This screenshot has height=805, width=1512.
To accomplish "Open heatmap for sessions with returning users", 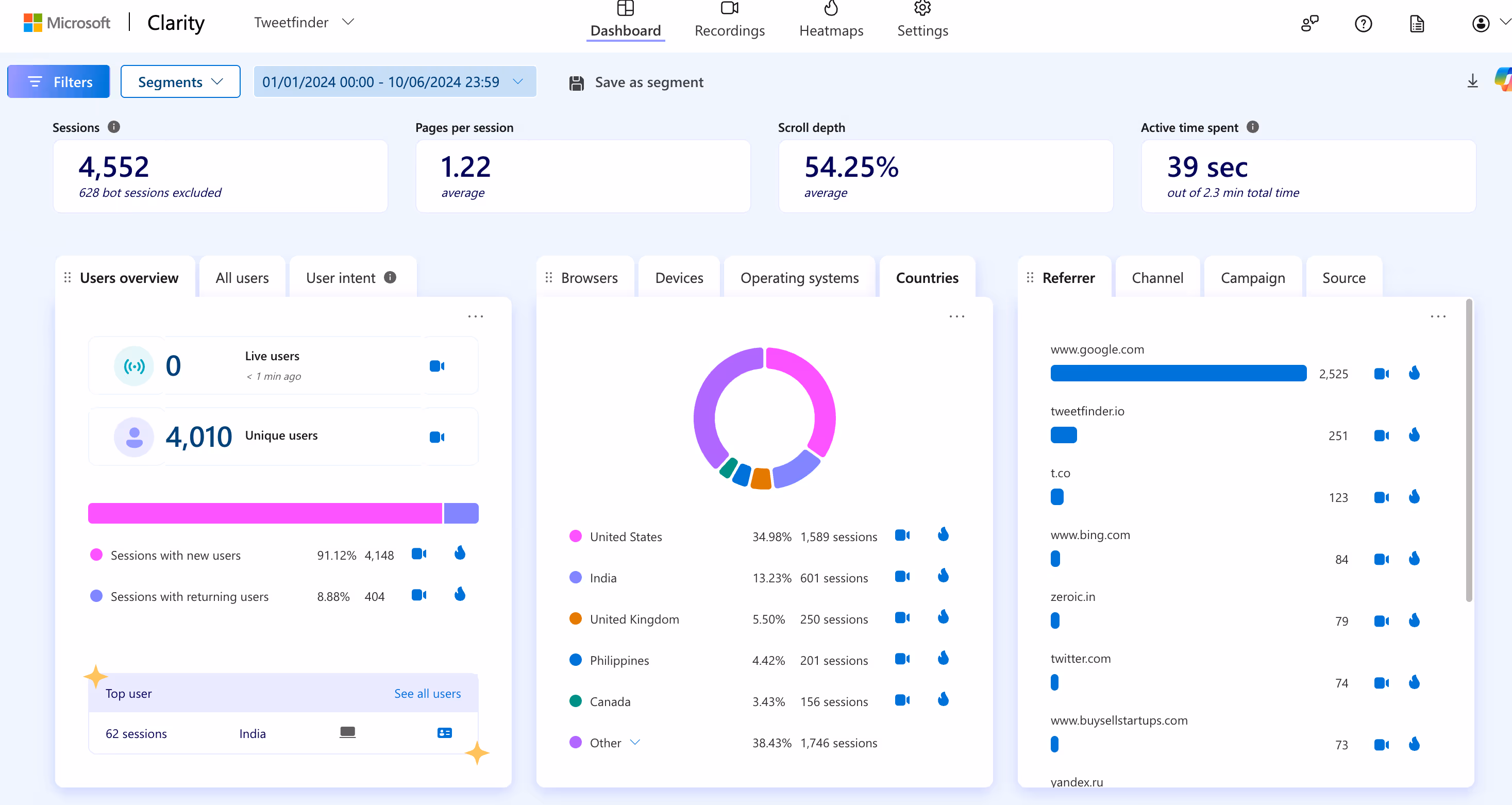I will tap(460, 595).
